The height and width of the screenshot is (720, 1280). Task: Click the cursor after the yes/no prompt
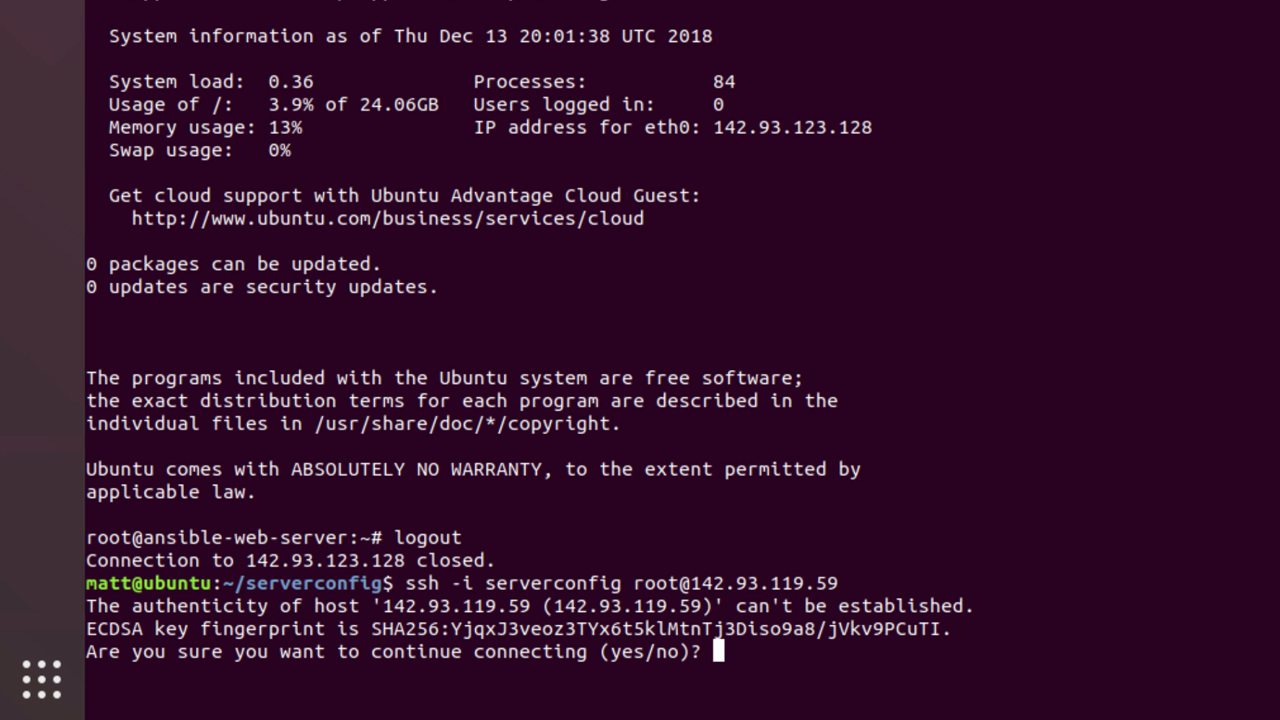click(x=718, y=652)
